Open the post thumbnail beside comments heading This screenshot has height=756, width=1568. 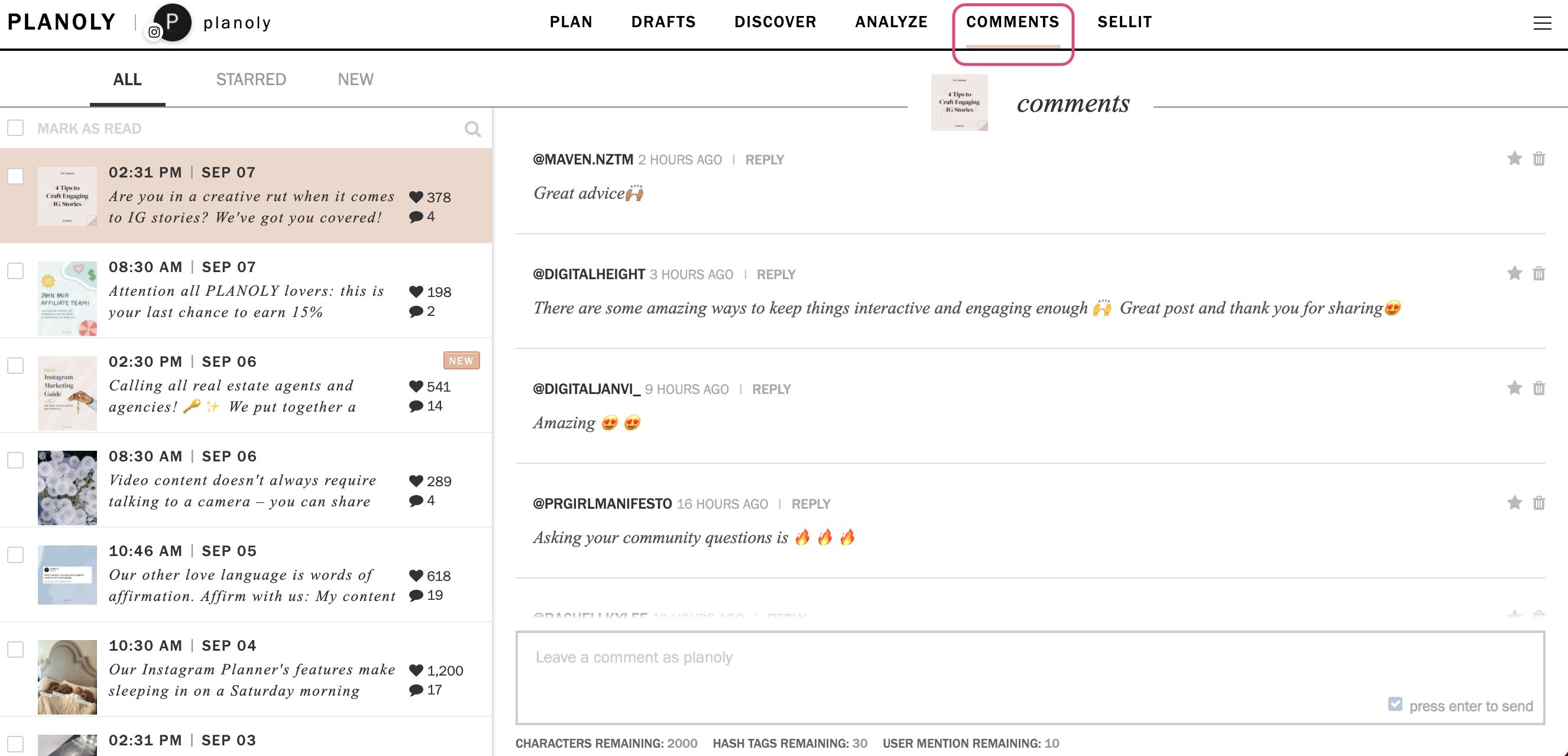point(959,102)
